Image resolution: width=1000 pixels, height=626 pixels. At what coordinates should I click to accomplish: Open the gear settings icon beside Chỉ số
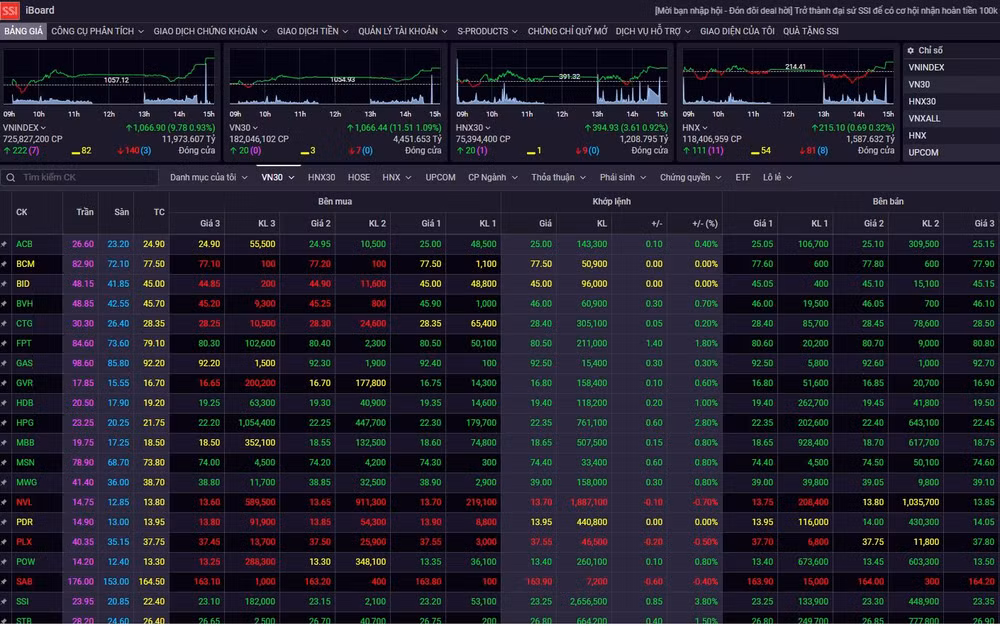[911, 50]
